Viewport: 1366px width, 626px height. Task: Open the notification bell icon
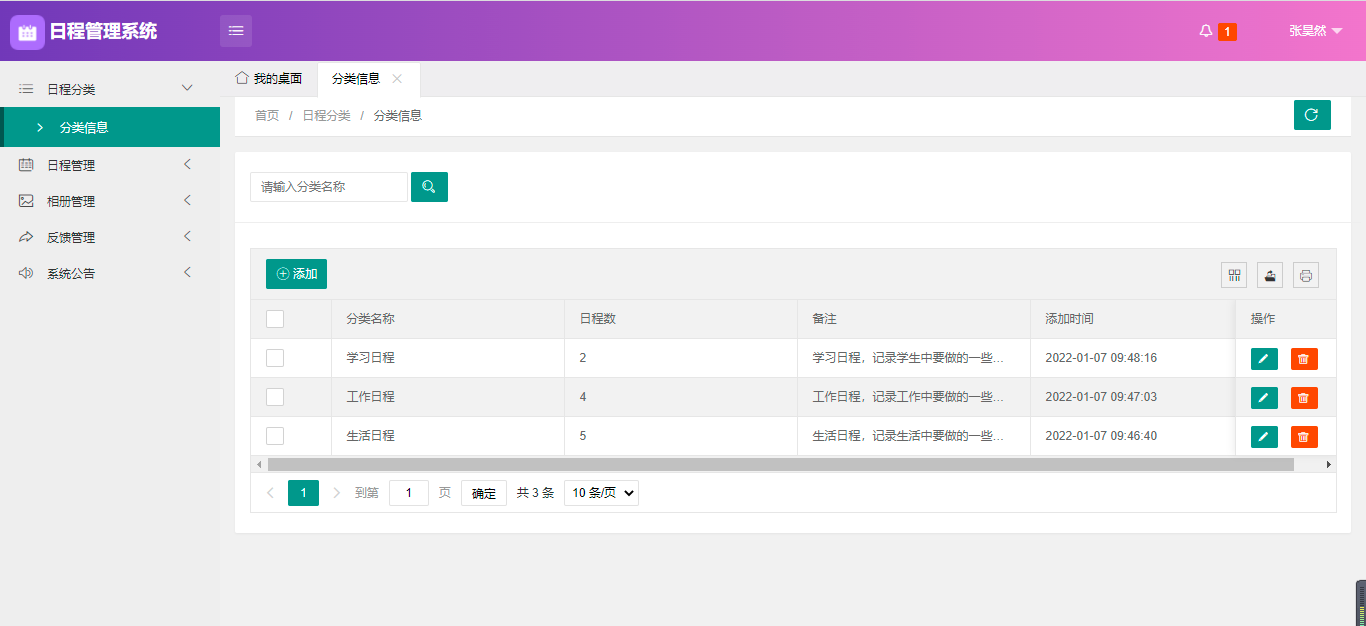coord(1206,31)
